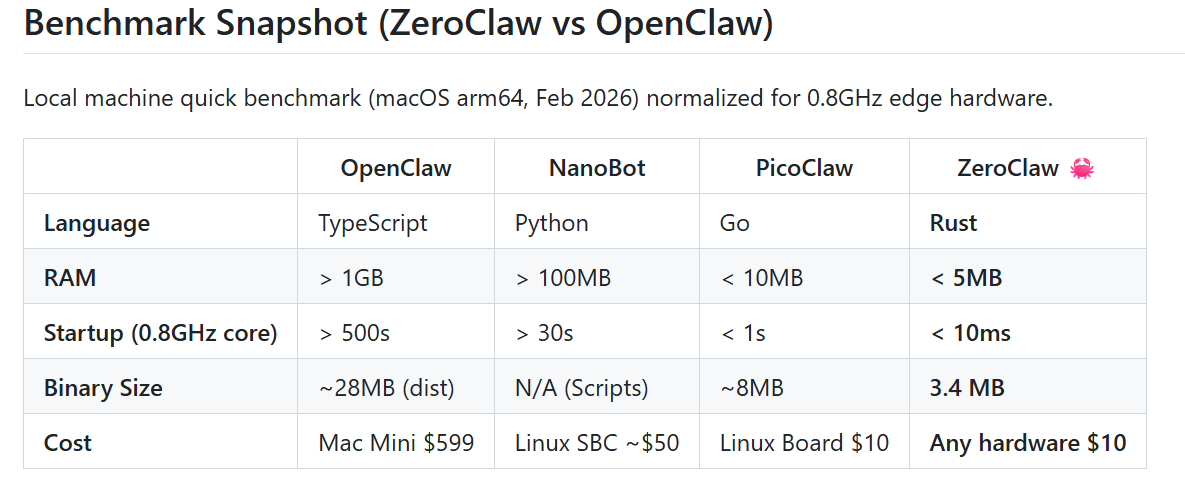Viewport: 1185px width, 489px height.
Task: Click the ZeroClaw column header text
Action: (1008, 168)
